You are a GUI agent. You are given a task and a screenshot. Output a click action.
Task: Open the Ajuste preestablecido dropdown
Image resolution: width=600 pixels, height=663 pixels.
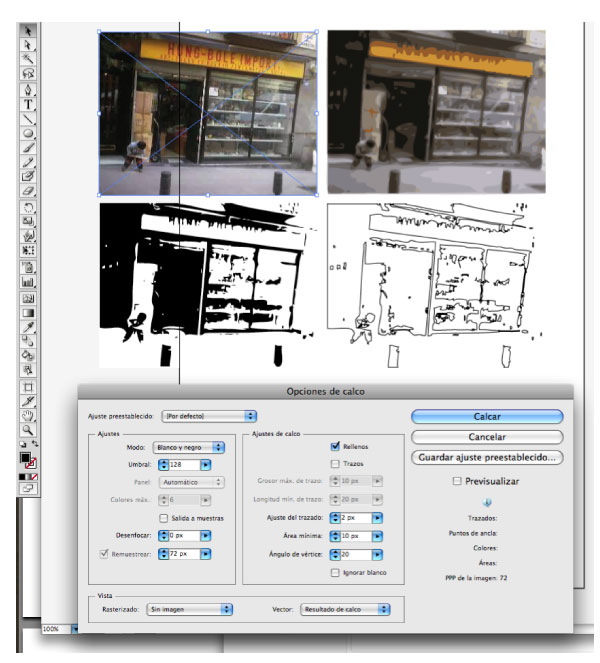point(209,416)
